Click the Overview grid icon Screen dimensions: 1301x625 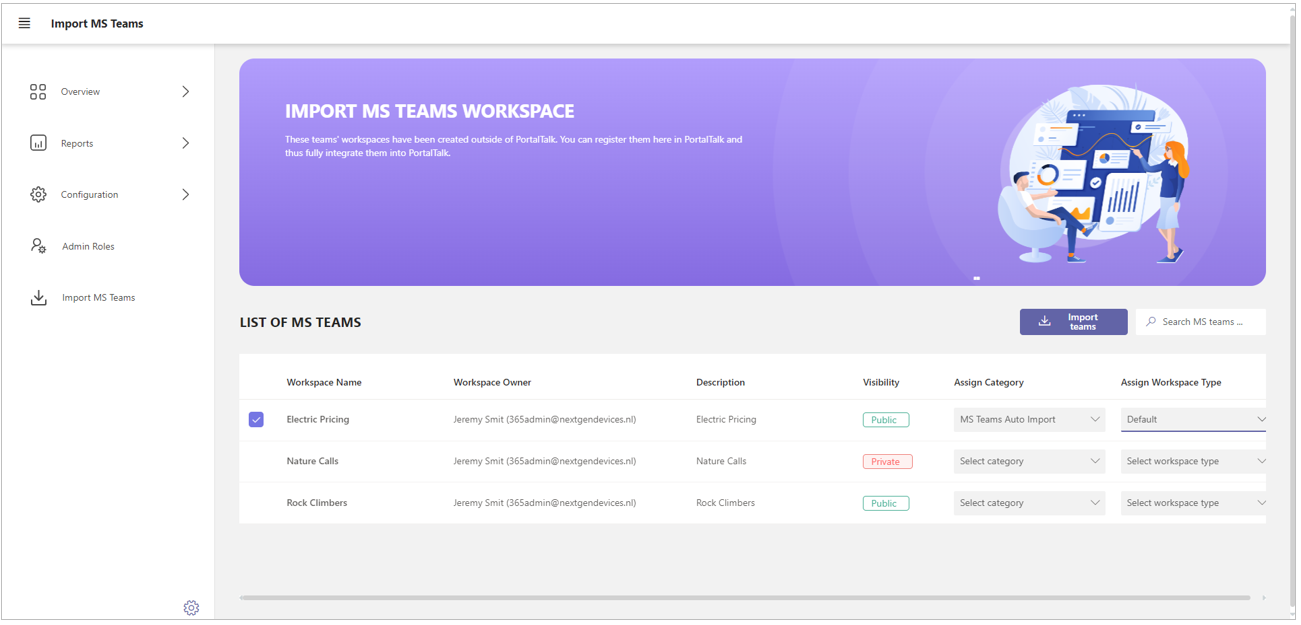[x=38, y=92]
